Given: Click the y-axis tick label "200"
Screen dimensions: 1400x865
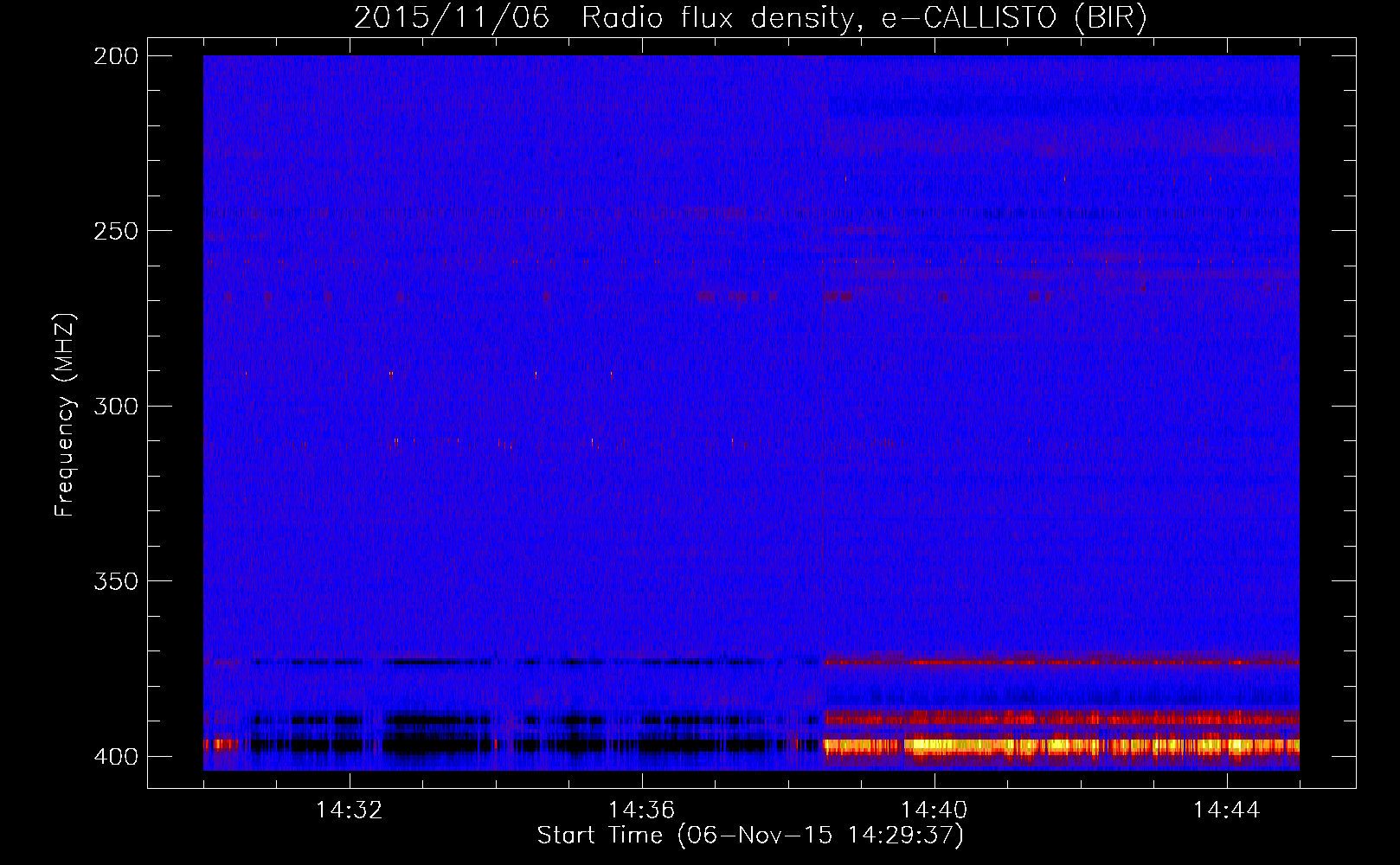Looking at the screenshot, I should (116, 56).
